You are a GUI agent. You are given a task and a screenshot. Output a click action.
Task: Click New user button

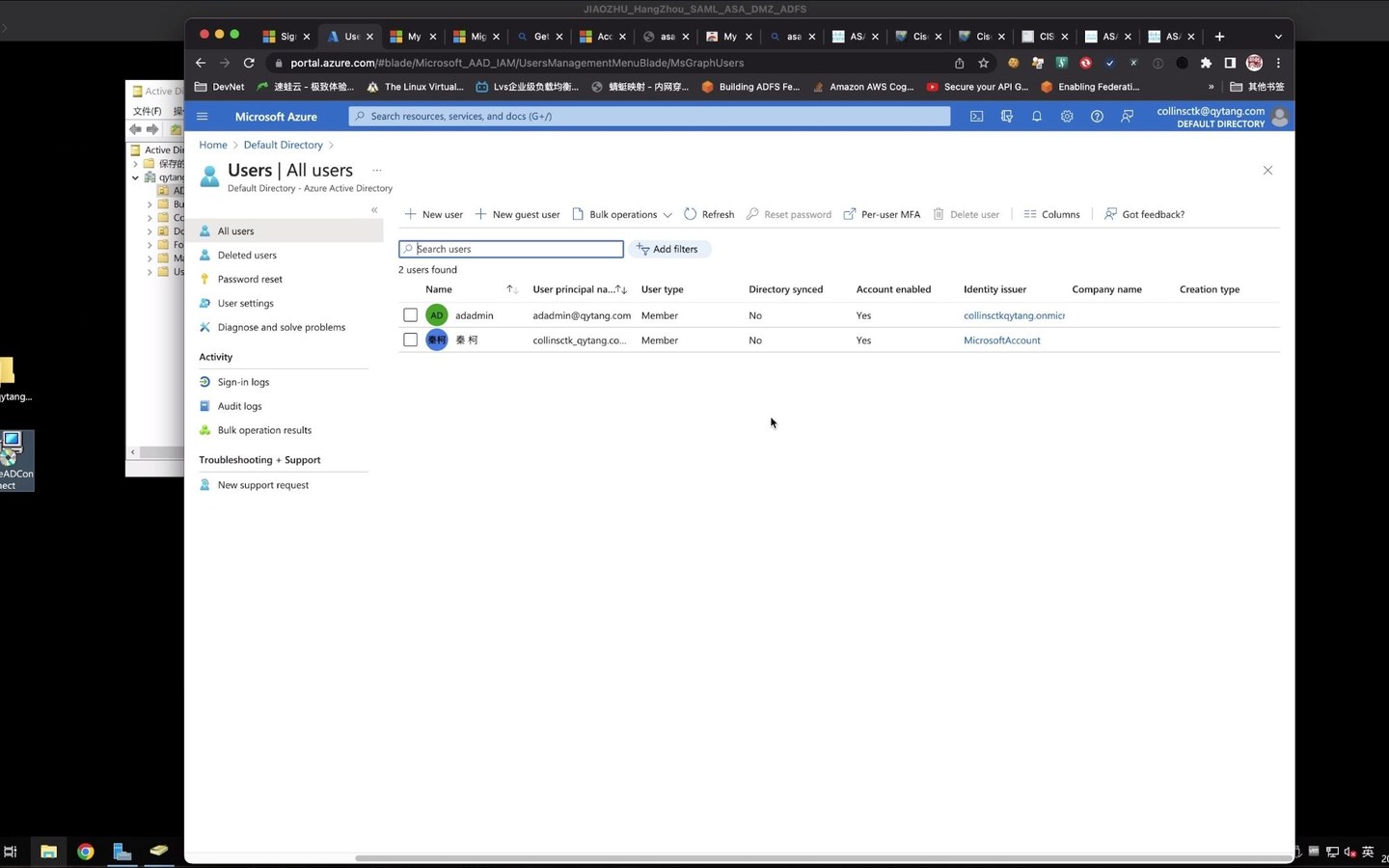point(434,215)
